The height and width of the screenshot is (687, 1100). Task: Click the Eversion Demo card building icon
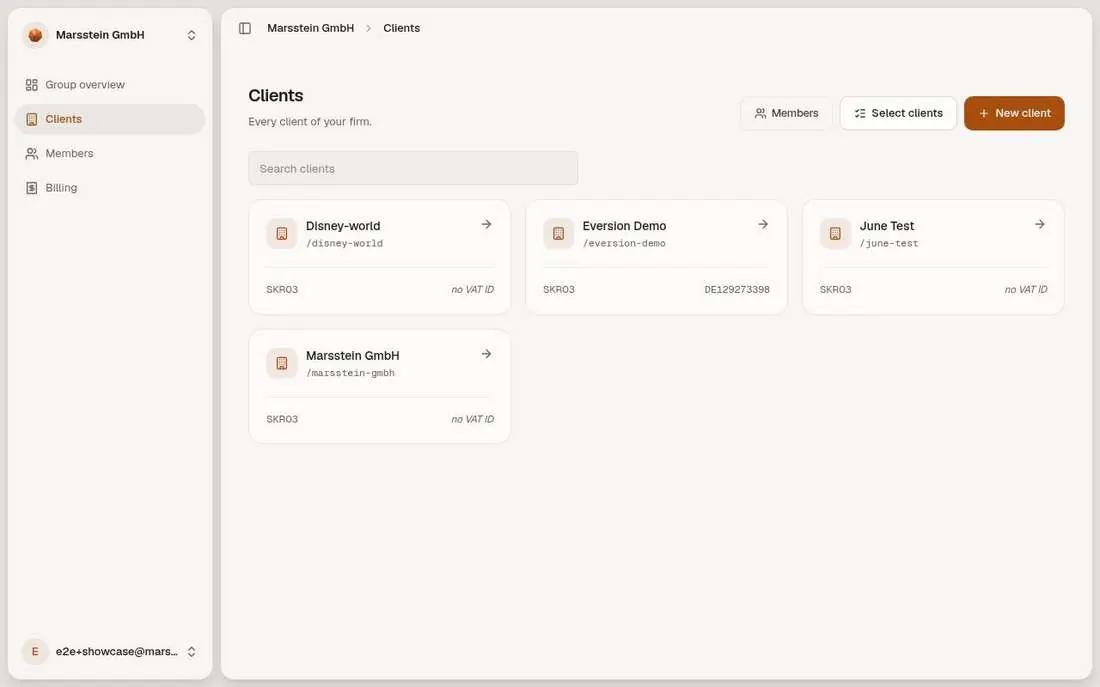tap(558, 234)
